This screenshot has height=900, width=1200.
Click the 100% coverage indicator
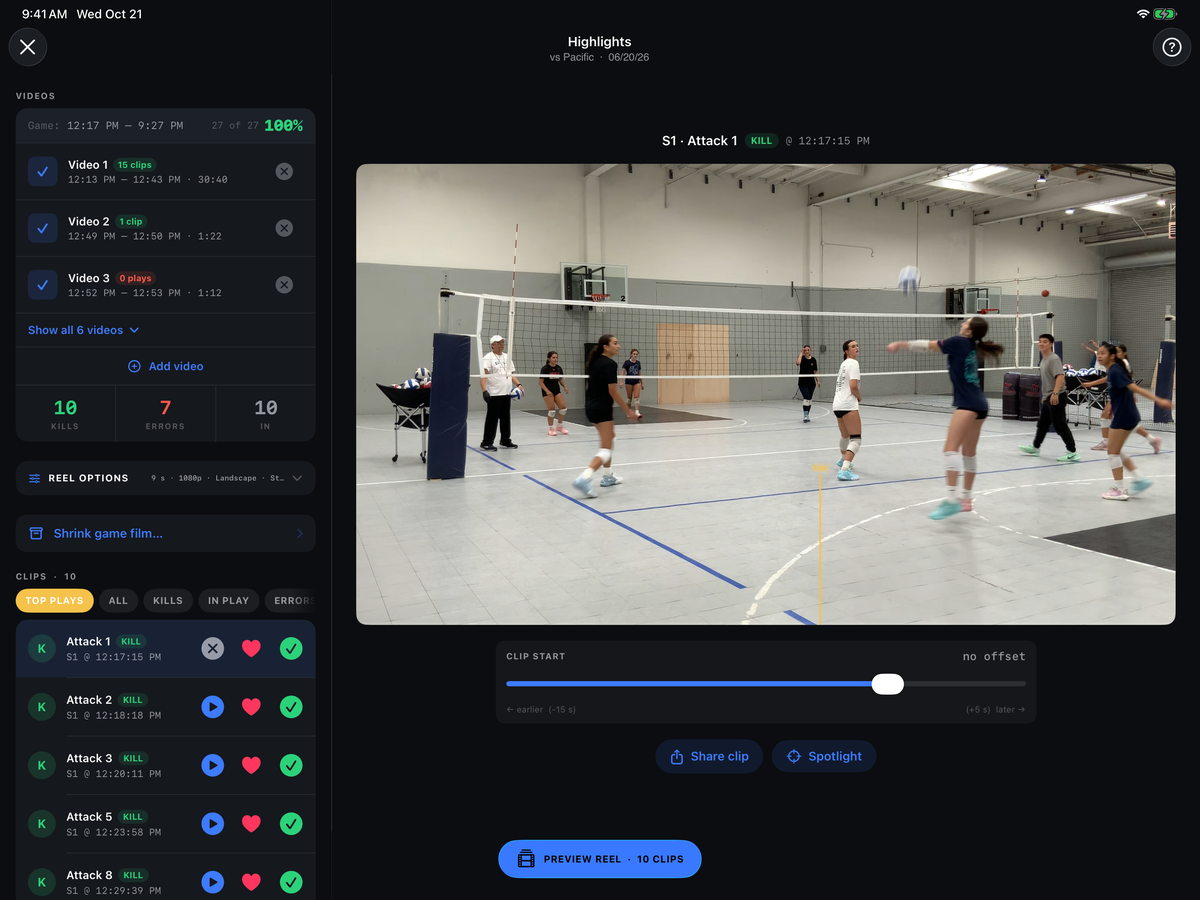[284, 126]
